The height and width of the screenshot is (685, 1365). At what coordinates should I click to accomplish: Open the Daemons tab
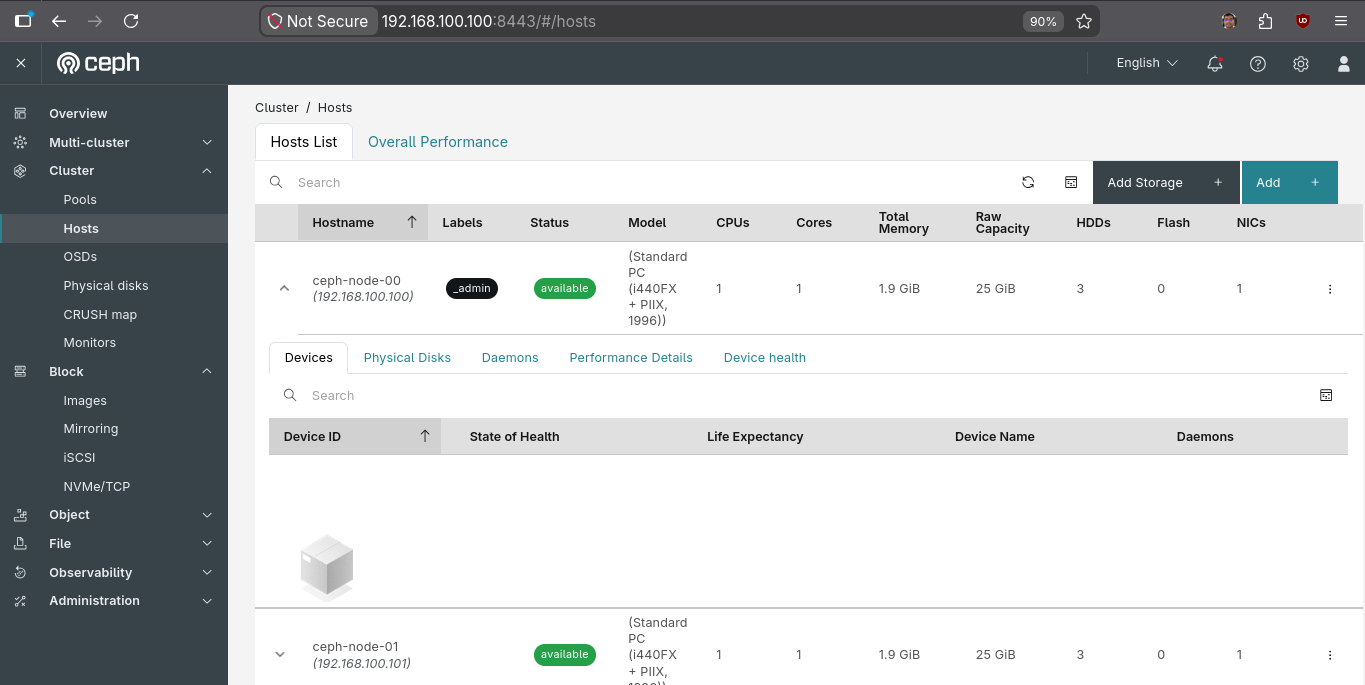click(510, 357)
